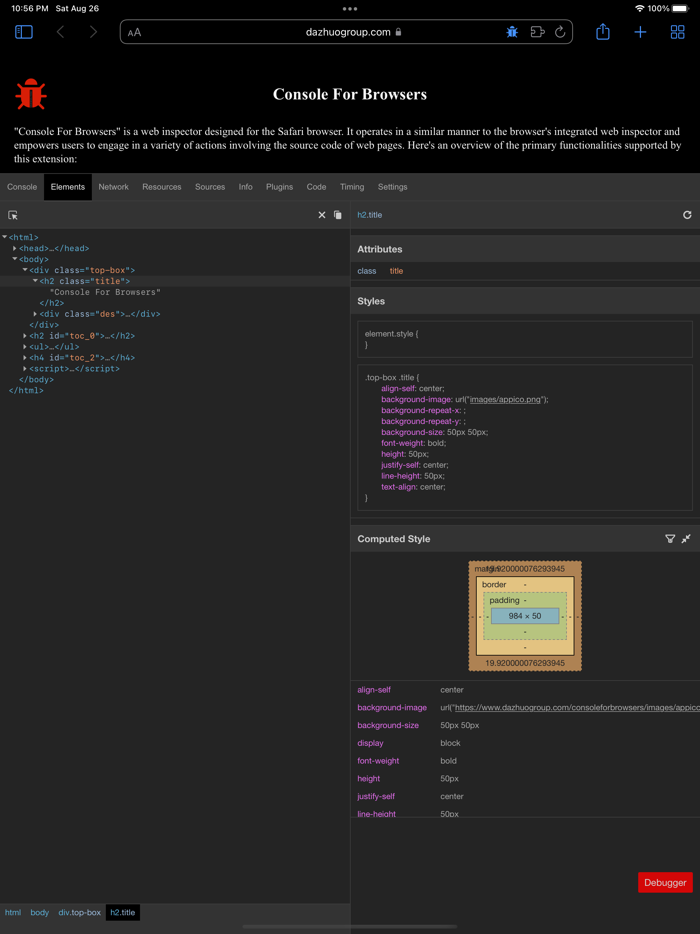
Task: Refresh the h2.title selector panel
Action: (x=687, y=214)
